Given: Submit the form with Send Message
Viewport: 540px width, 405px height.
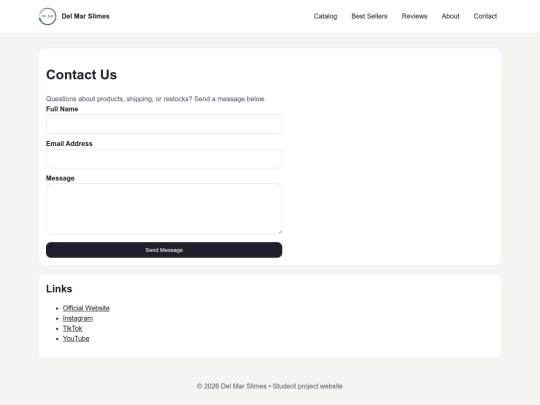Looking at the screenshot, I should [x=164, y=250].
